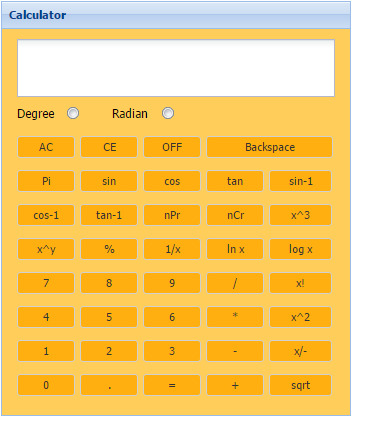Viewport: 374px width, 432px height.
Task: Click the number 1 key
Action: point(46,351)
